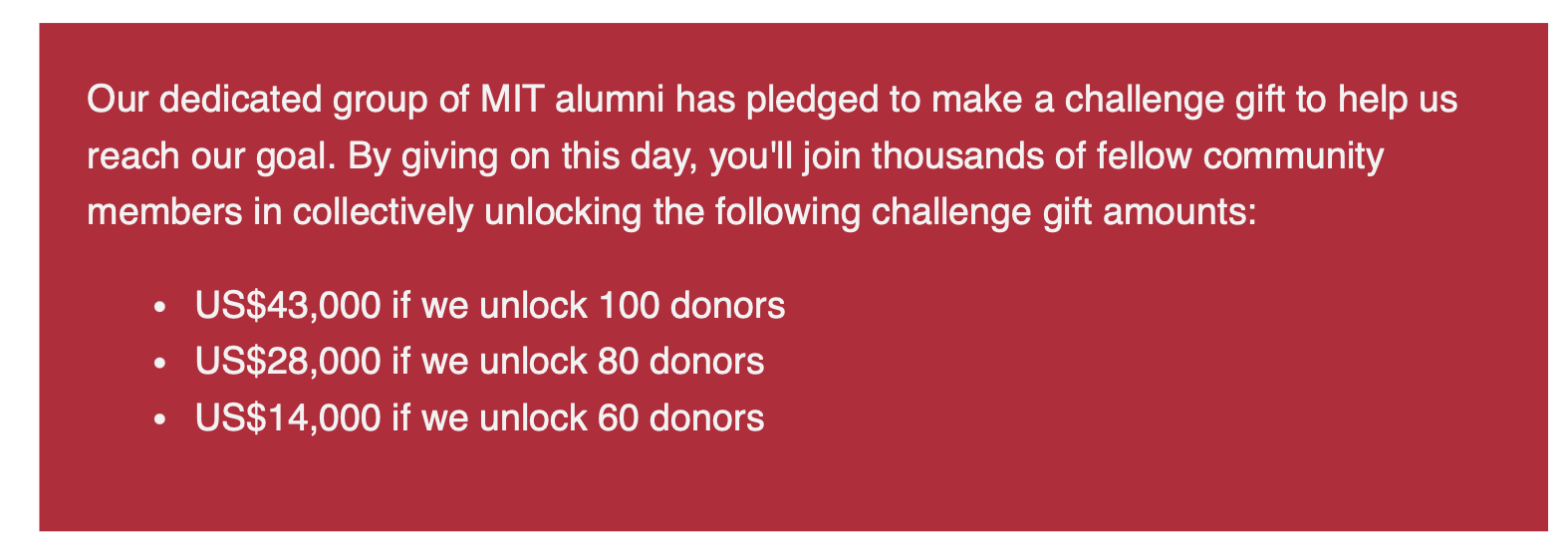The width and height of the screenshot is (1568, 550).
Task: Click the bullet dot before US$43,000
Action: coord(159,308)
